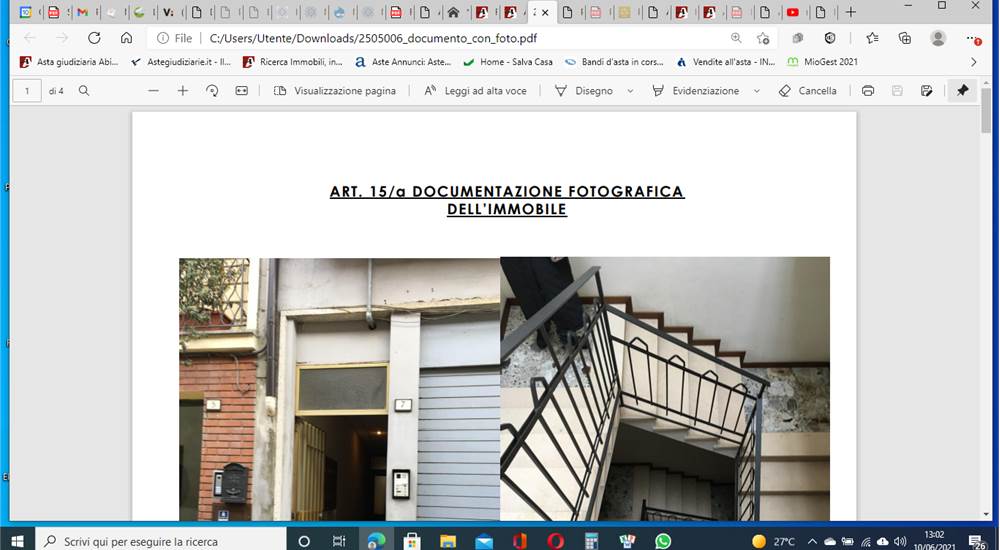Toggle Leggi ad alta voce
This screenshot has width=1000, height=550.
[476, 91]
